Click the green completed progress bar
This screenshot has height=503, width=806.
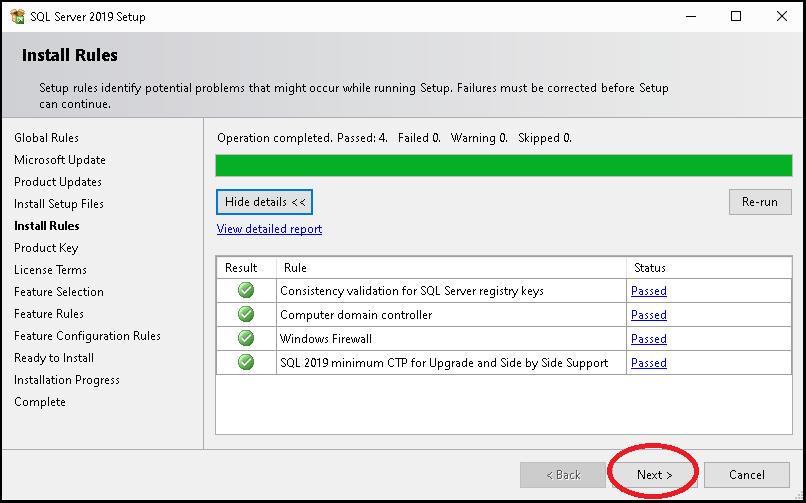[x=504, y=165]
